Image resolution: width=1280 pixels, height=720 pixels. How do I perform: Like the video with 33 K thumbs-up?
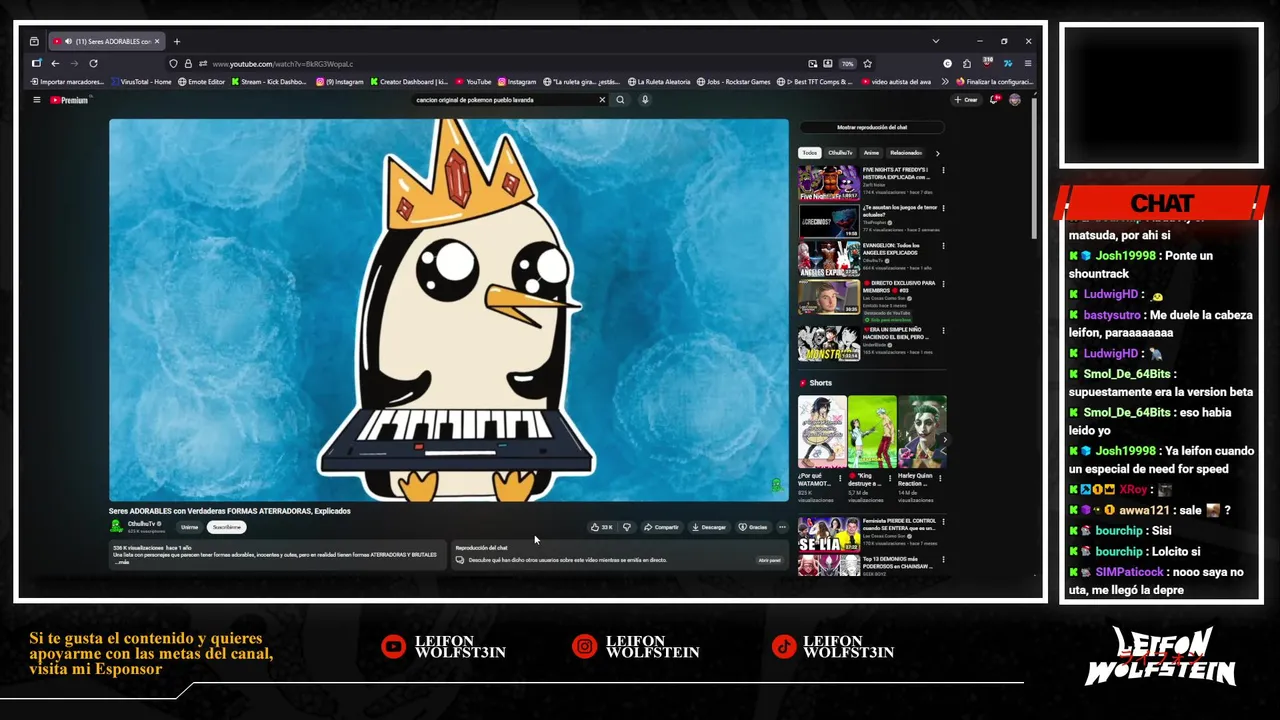[602, 527]
